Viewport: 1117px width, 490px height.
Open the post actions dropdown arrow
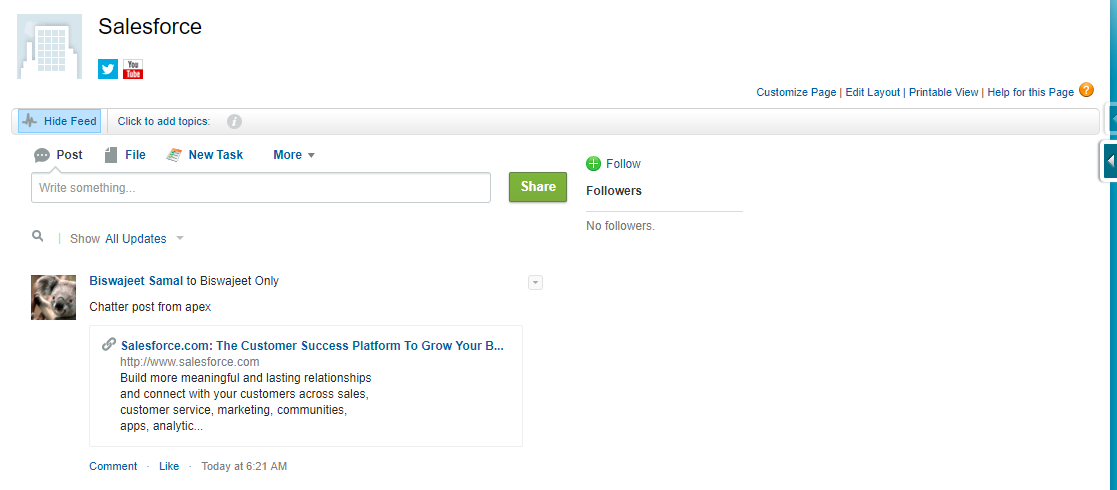(x=536, y=283)
